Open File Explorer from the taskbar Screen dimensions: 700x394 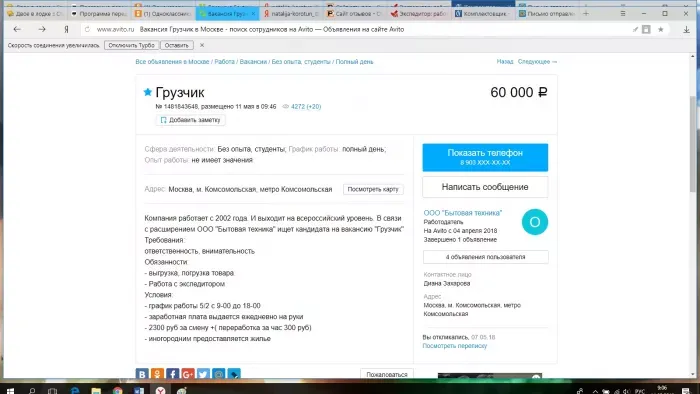coord(96,390)
